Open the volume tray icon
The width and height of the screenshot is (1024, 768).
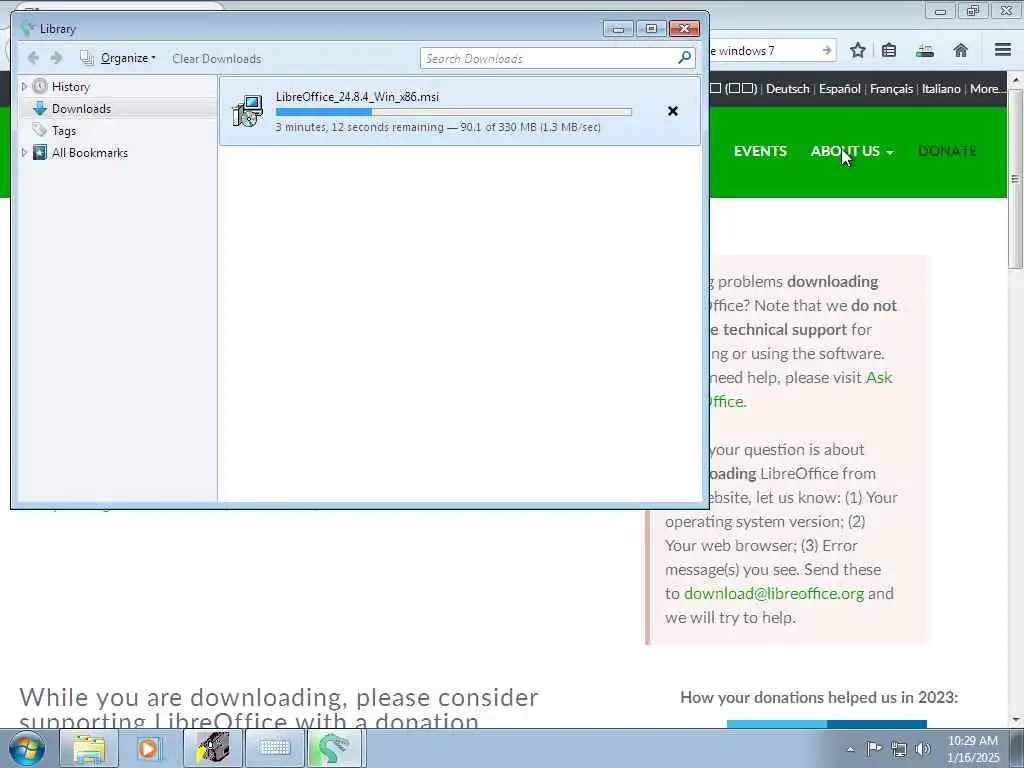click(923, 749)
